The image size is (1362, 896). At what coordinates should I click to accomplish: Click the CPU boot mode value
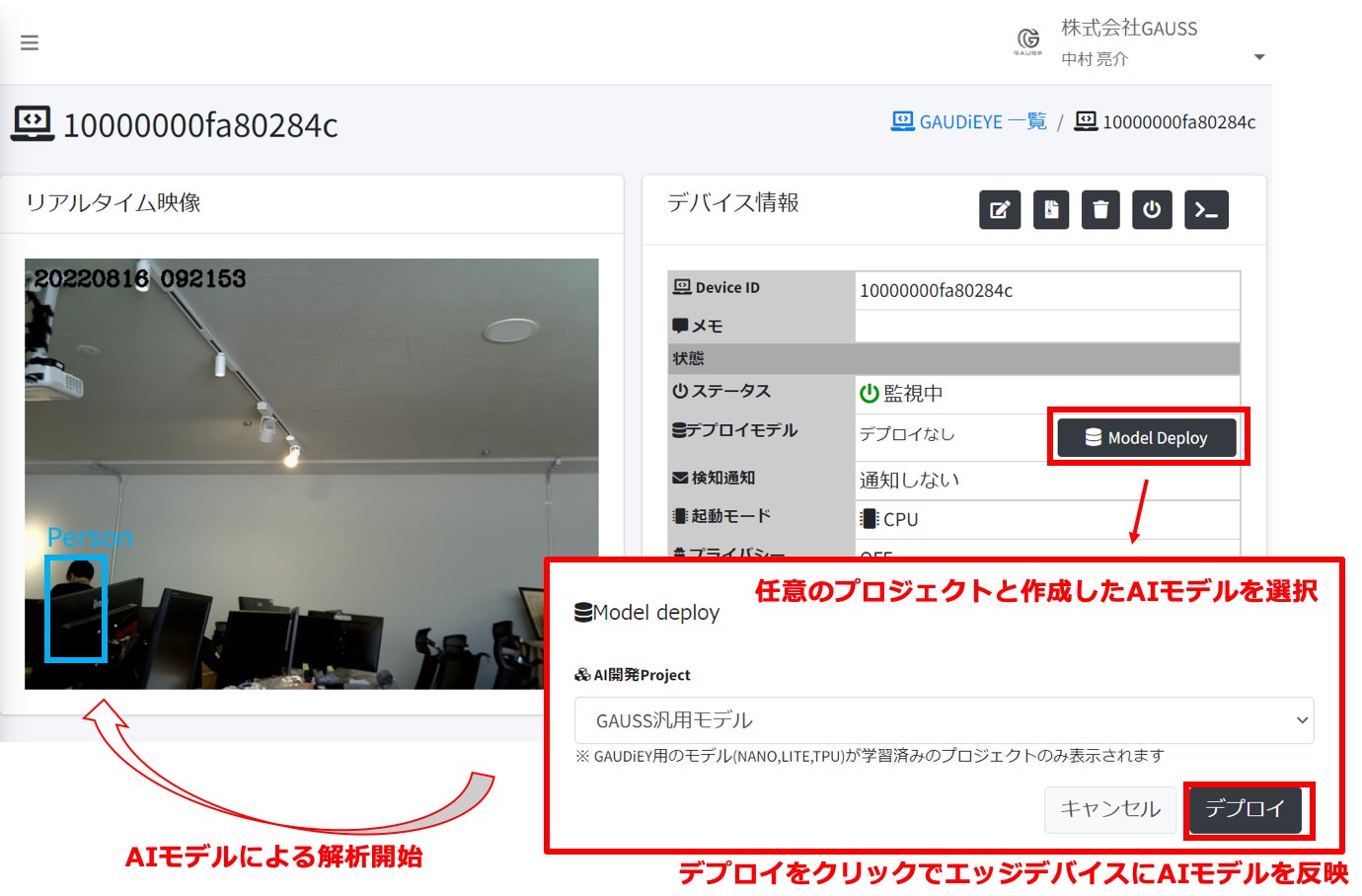pos(889,519)
